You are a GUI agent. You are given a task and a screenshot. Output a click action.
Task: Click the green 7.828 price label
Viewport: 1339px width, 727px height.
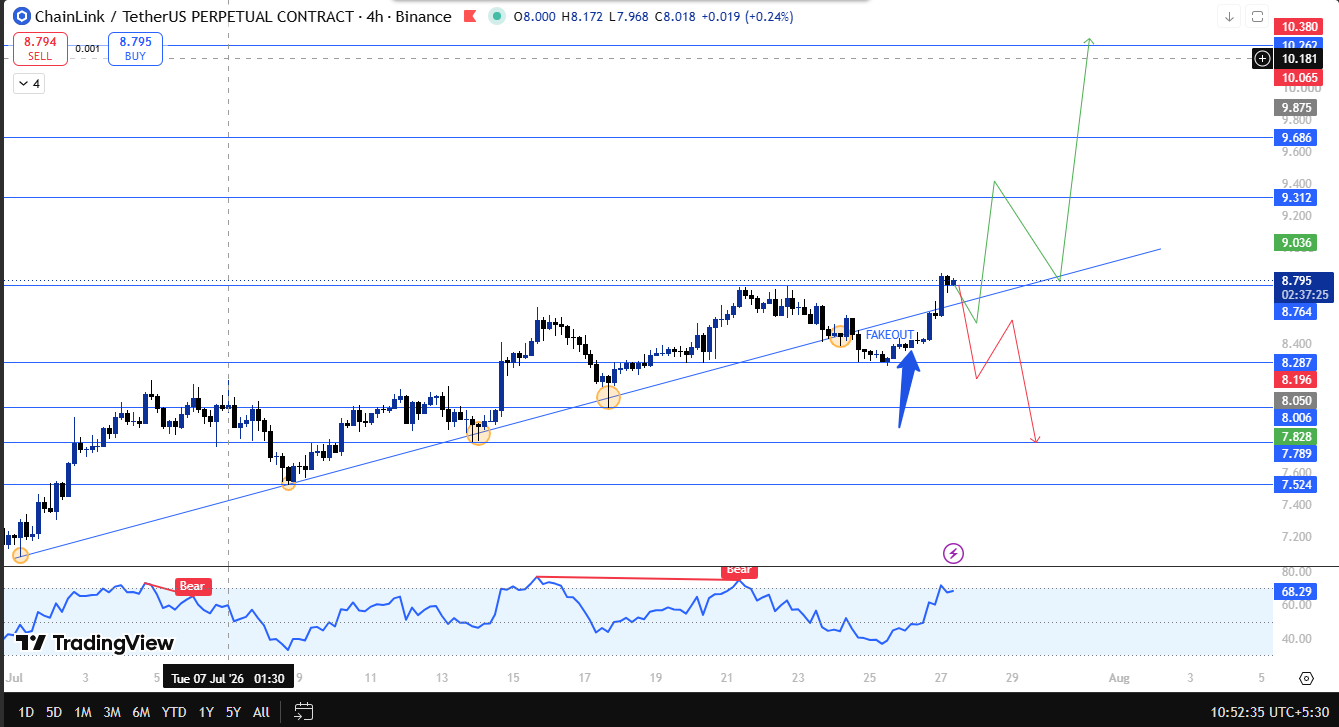point(1298,437)
